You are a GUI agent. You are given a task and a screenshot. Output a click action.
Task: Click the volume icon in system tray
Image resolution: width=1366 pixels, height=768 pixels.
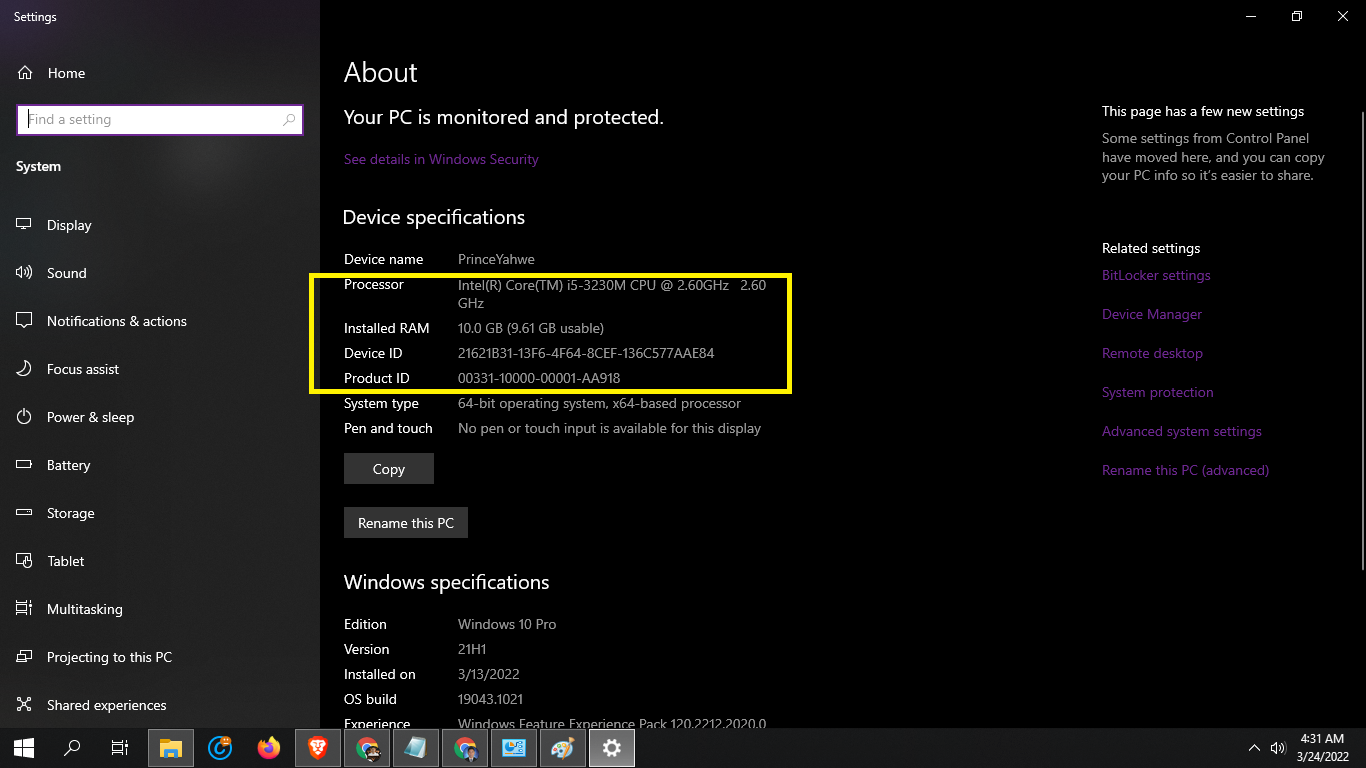pos(1277,748)
